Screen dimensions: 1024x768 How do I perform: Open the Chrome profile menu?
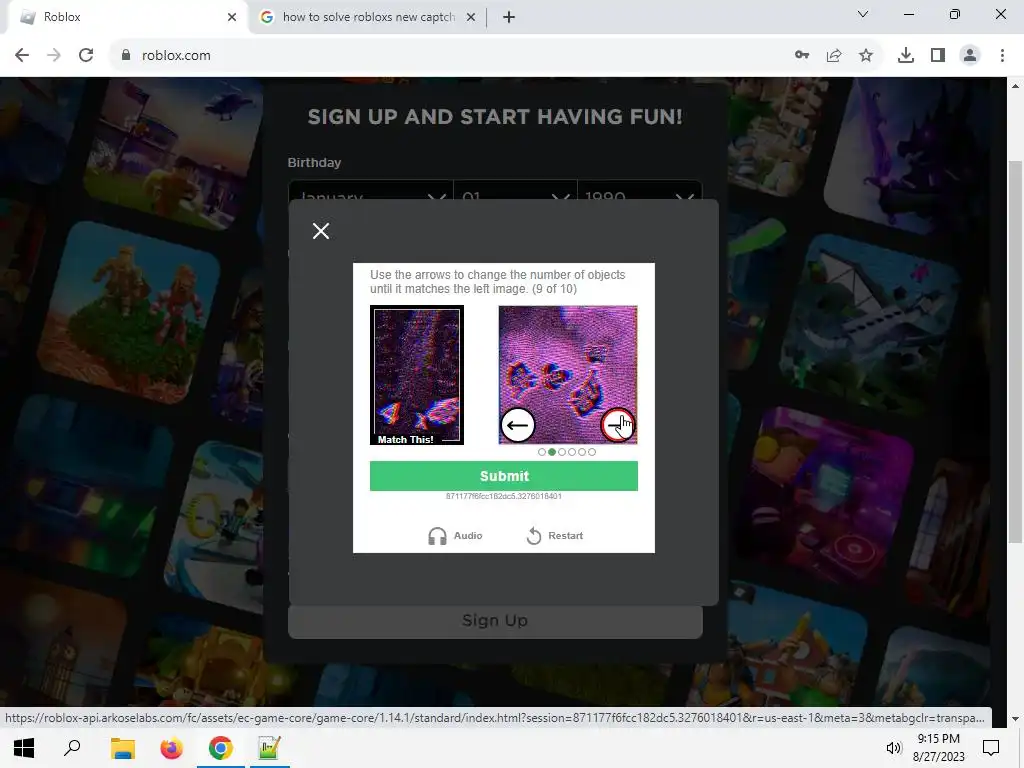click(x=970, y=56)
